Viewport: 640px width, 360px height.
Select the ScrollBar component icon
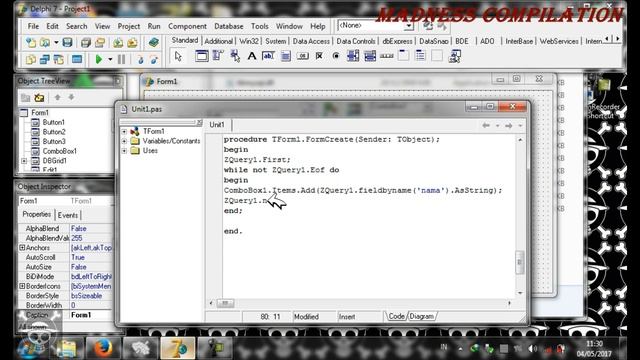[387, 56]
